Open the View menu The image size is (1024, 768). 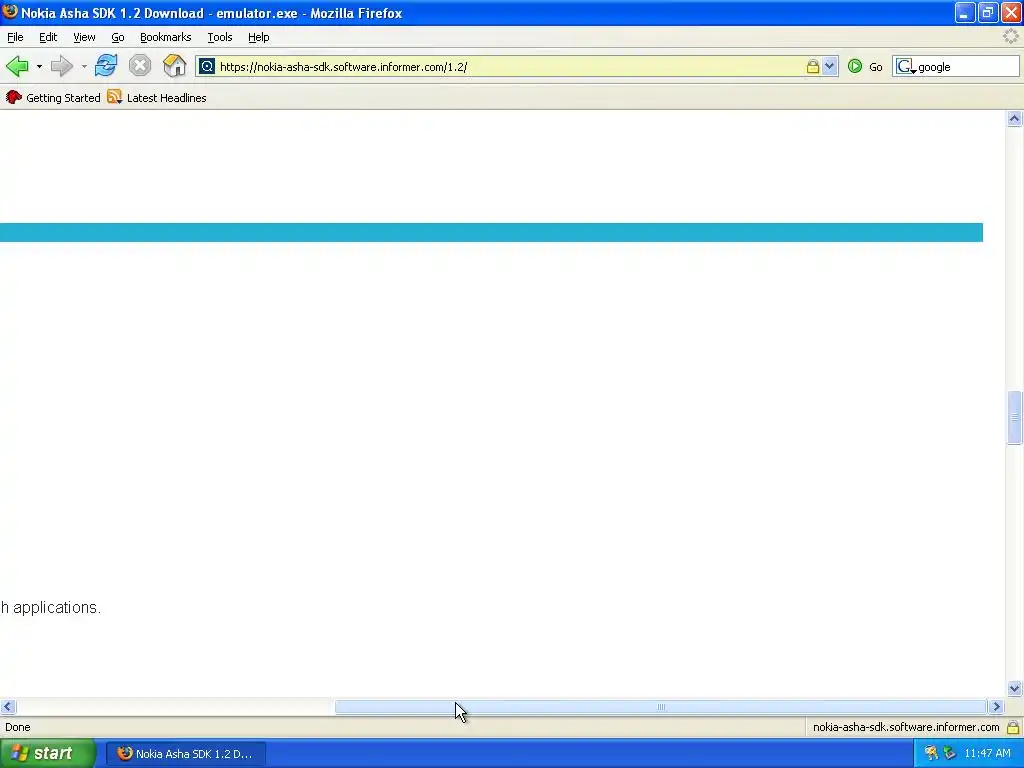[84, 37]
